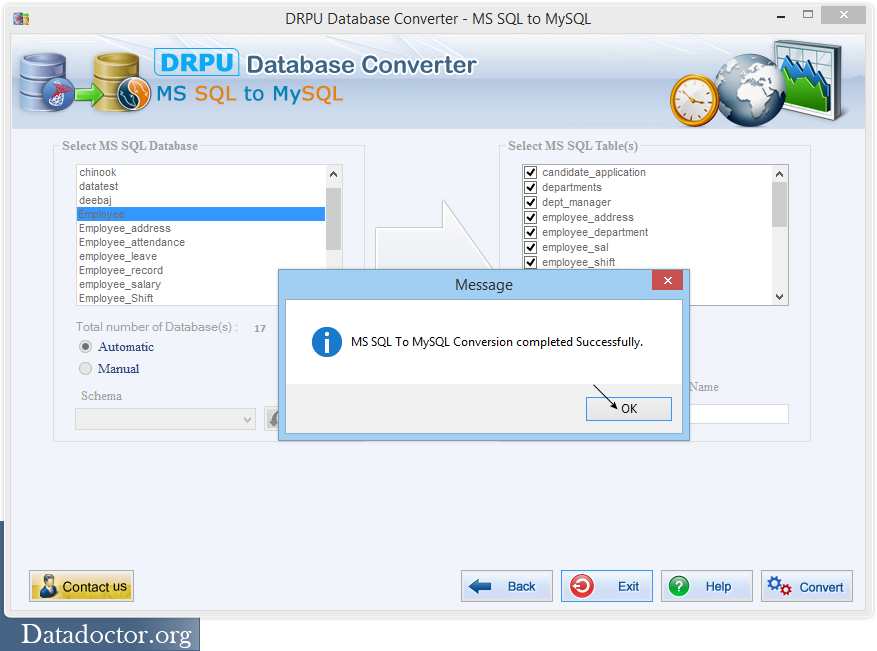
Task: Select employee_salary database
Action: point(177,284)
